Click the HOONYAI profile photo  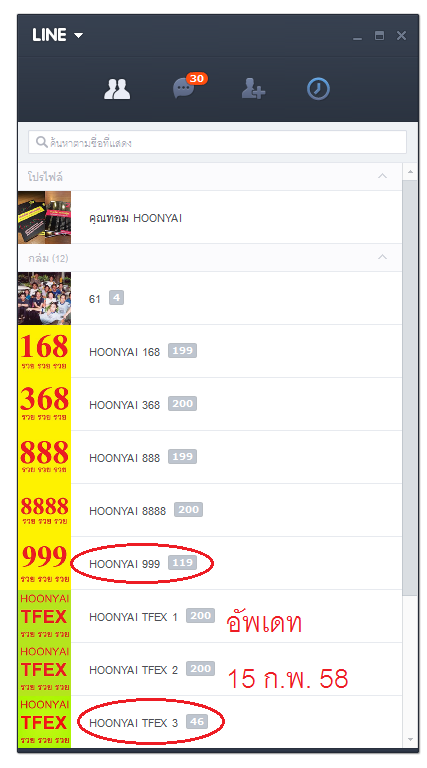45,217
